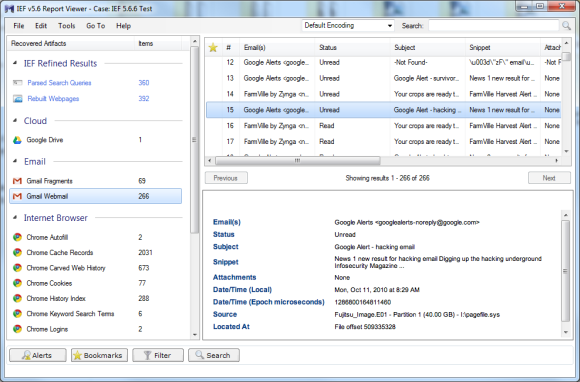Screen dimensions: 580x382
Task: Click the details pane vertical scrollbar thumb
Action: tap(565, 271)
